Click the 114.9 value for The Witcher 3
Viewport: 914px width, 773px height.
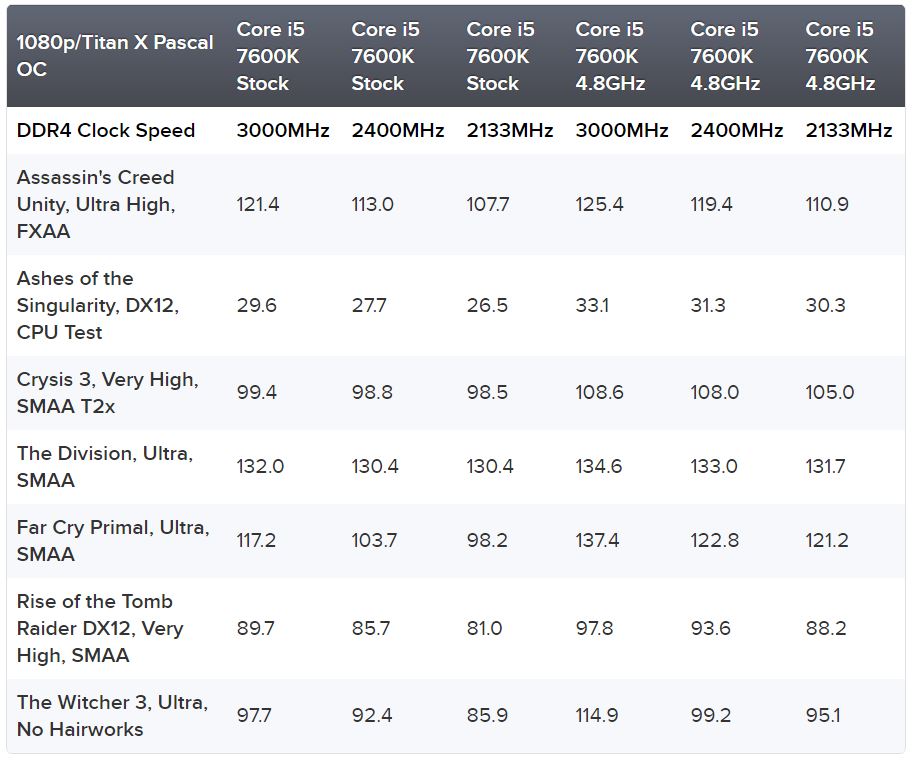pos(597,716)
